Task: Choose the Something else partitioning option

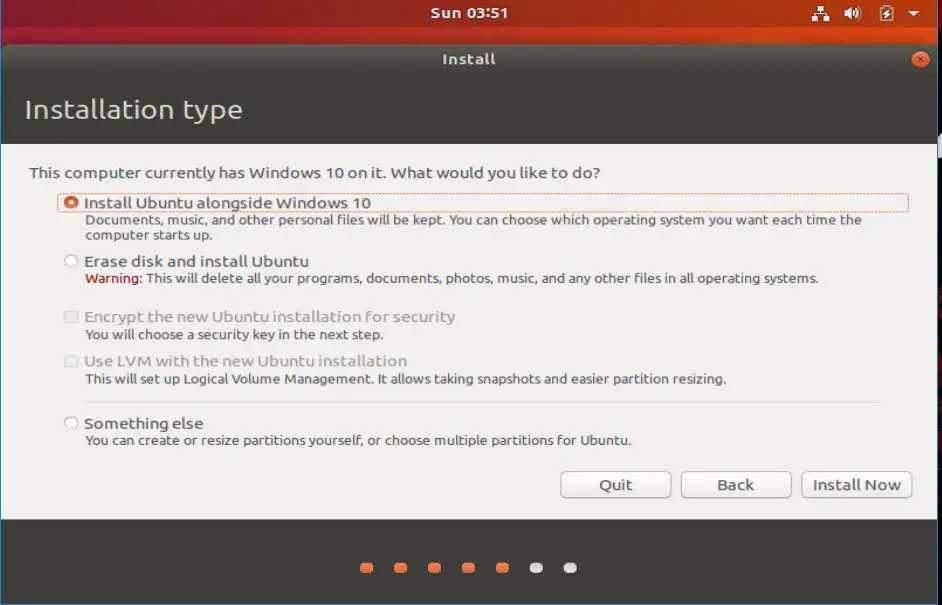Action: tap(71, 423)
